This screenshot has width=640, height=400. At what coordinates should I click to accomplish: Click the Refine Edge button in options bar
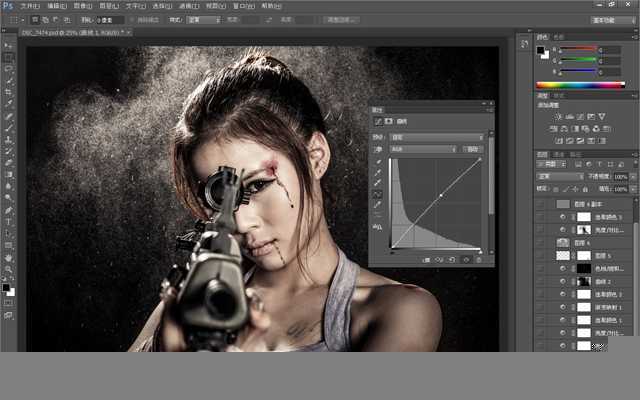(x=341, y=20)
